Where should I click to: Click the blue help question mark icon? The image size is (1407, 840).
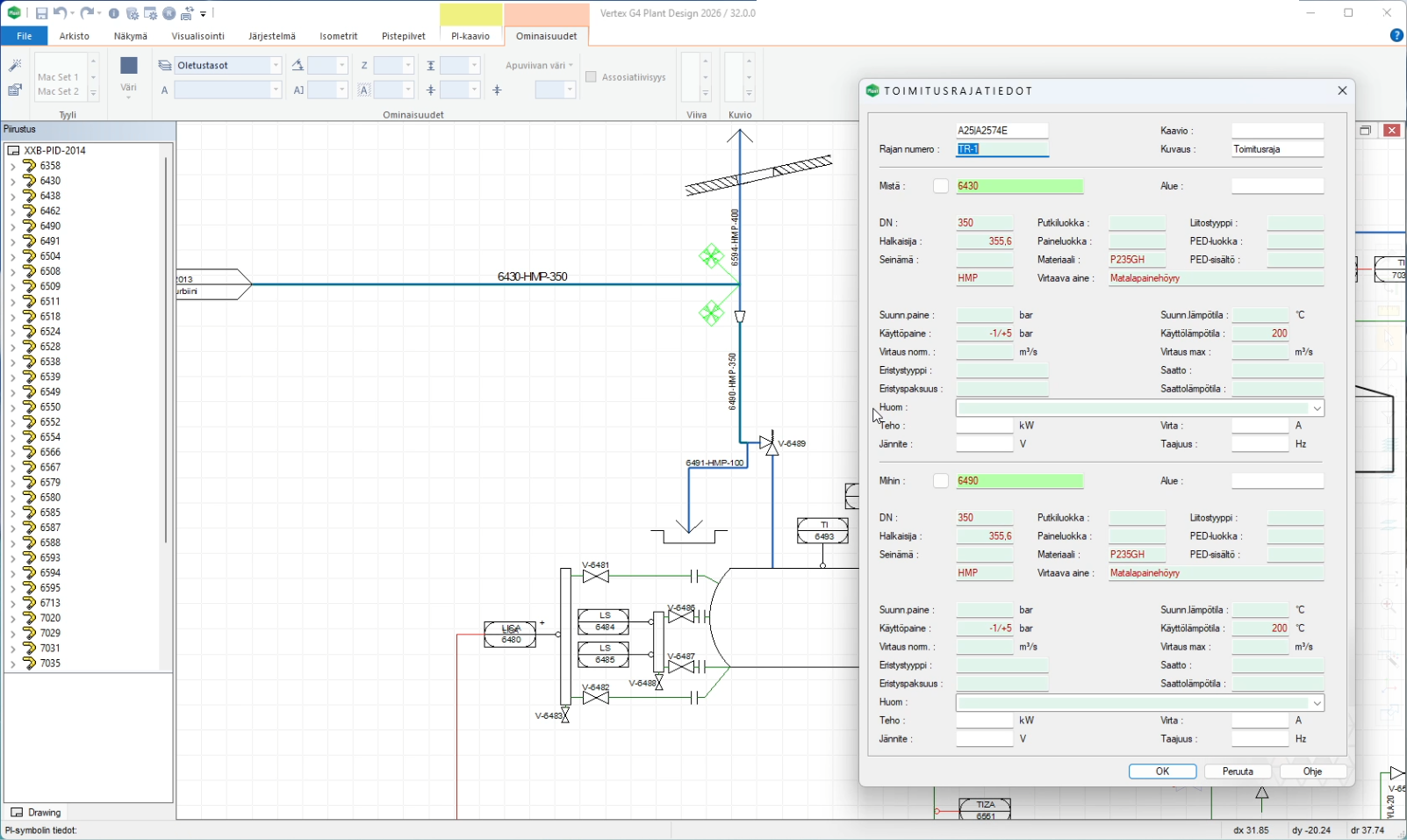1396,35
